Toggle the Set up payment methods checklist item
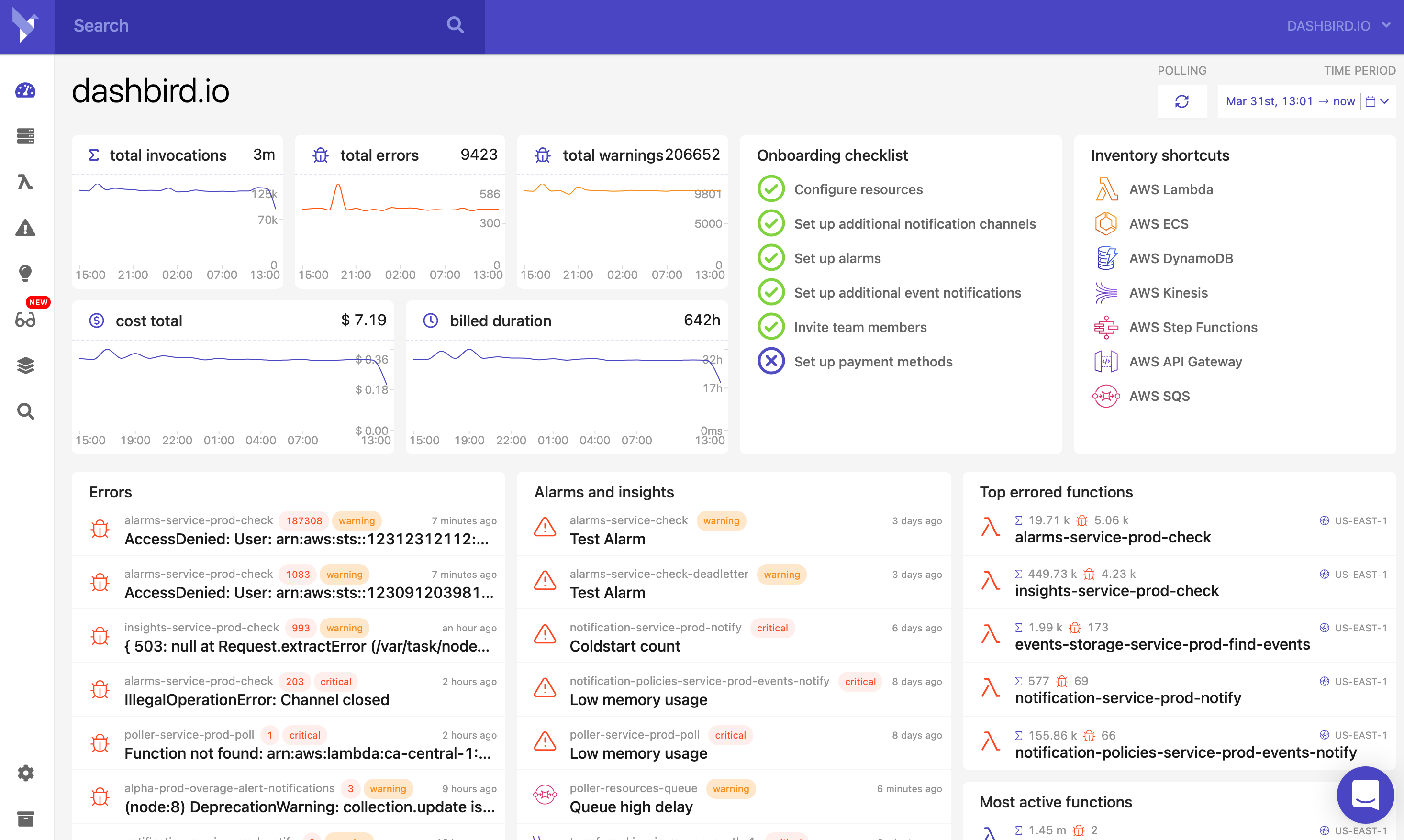The image size is (1404, 840). click(x=771, y=361)
